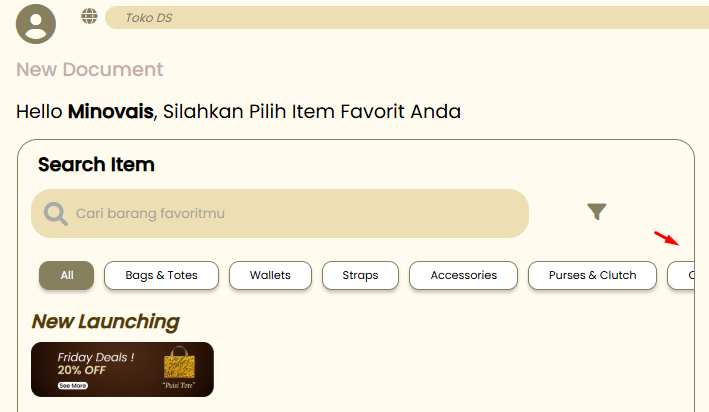Open the Friday Deals 20% OFF banner
The width and height of the screenshot is (709, 412).
[123, 369]
